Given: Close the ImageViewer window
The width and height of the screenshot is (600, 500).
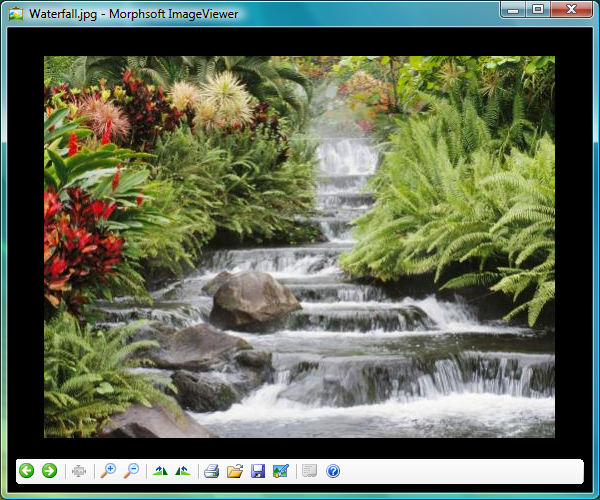Looking at the screenshot, I should [572, 9].
